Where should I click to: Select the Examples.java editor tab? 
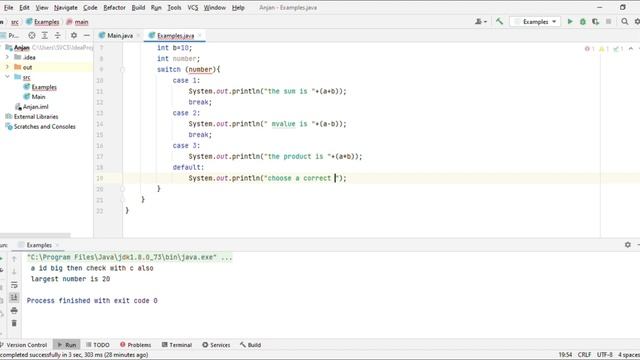coord(175,36)
